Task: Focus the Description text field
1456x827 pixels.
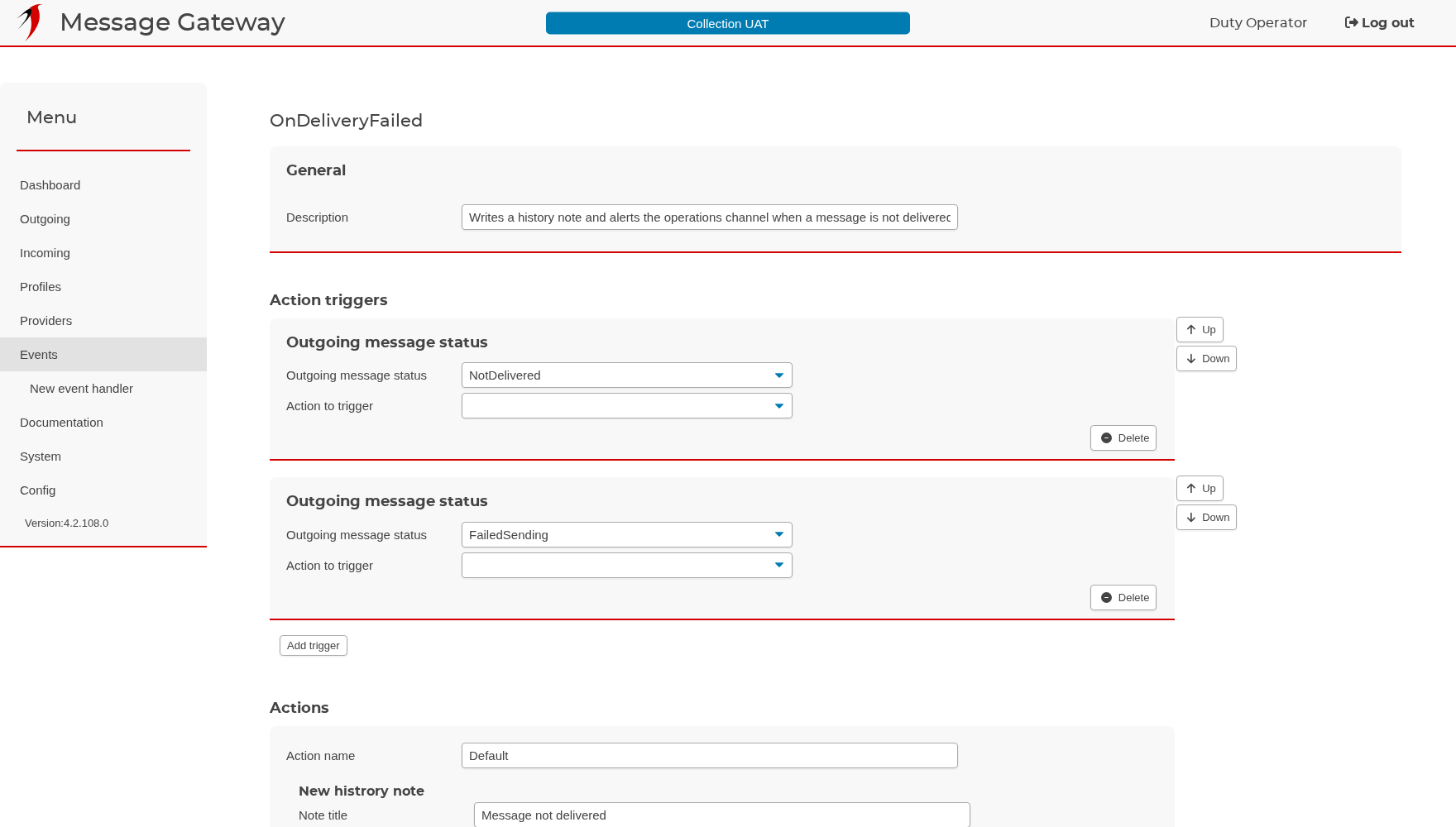Action: pos(710,217)
